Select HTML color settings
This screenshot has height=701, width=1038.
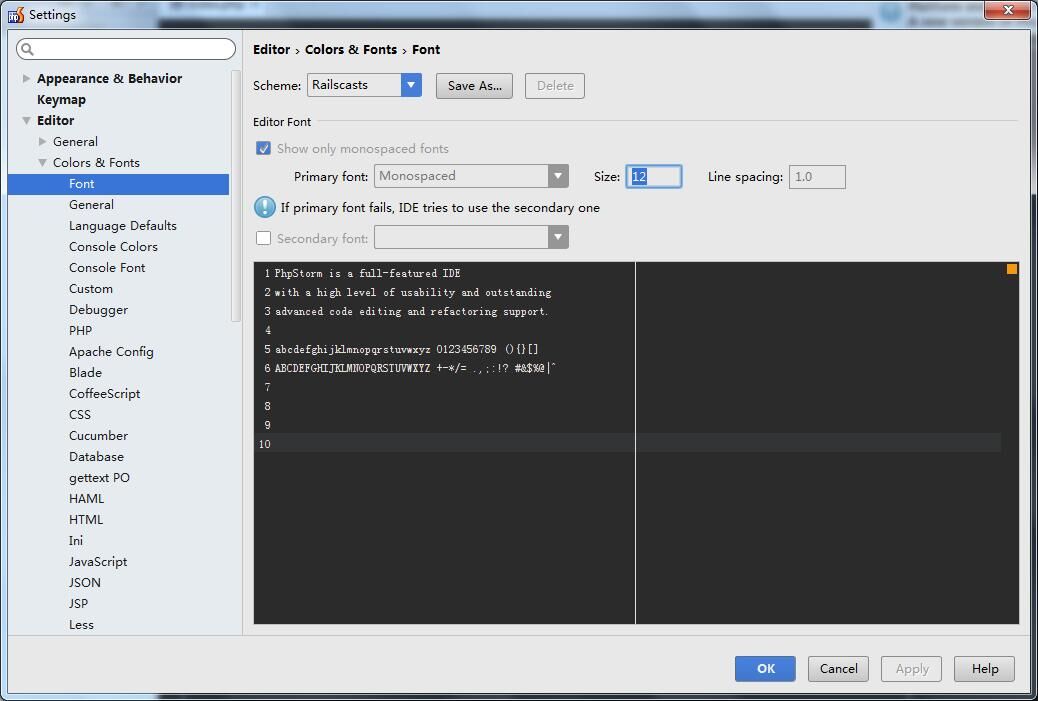tap(85, 520)
